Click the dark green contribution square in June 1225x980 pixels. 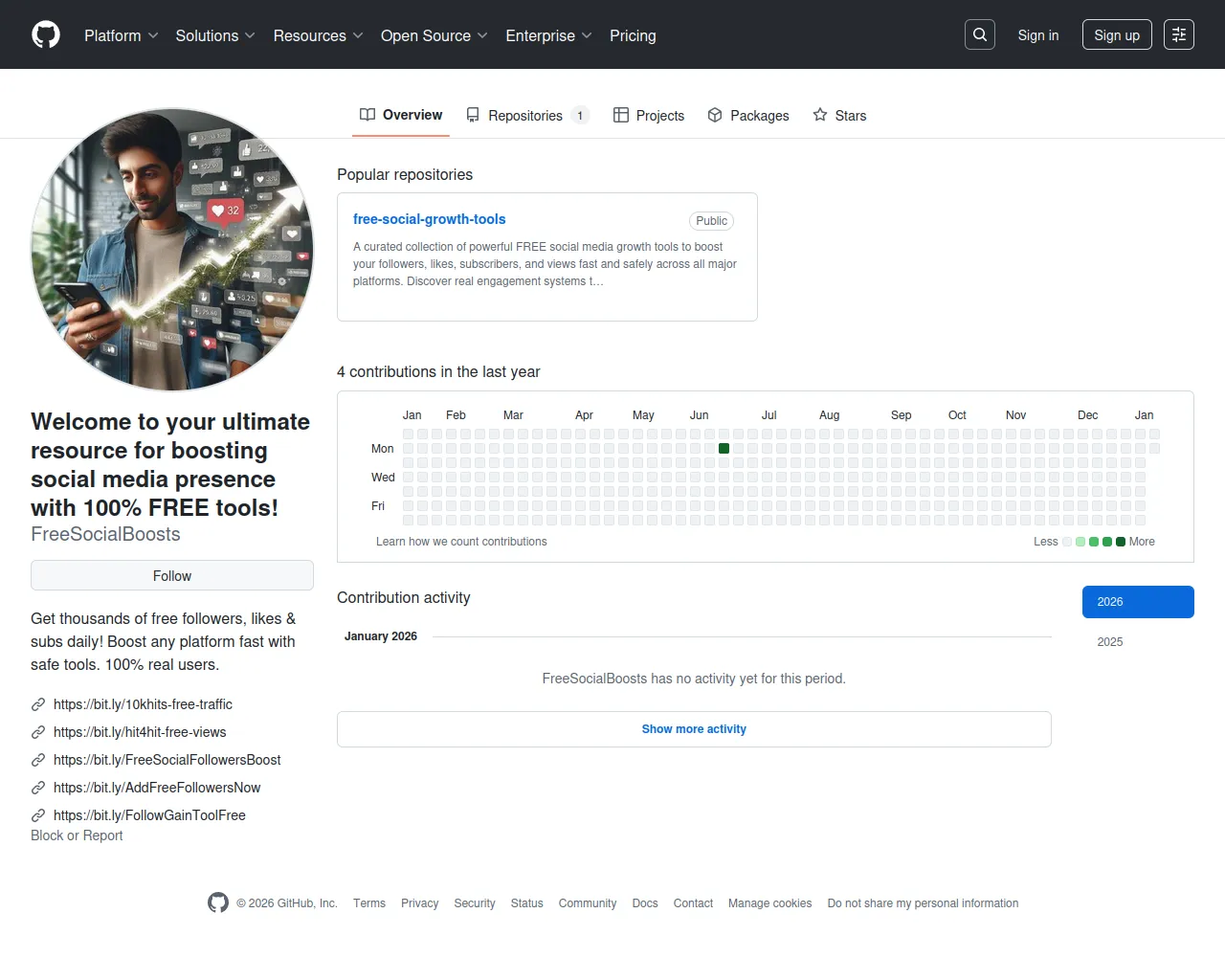(724, 449)
